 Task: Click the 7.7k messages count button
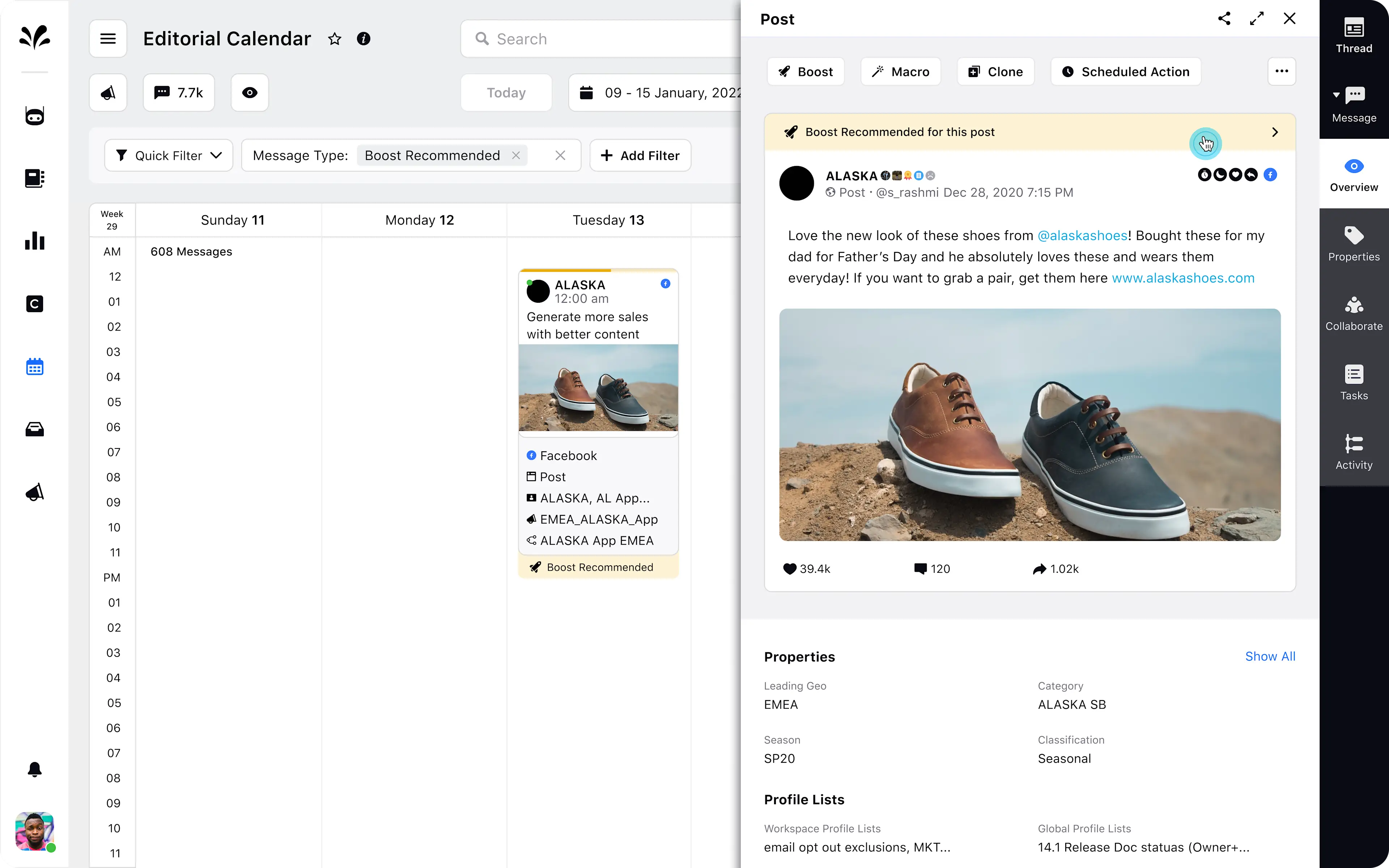[179, 93]
